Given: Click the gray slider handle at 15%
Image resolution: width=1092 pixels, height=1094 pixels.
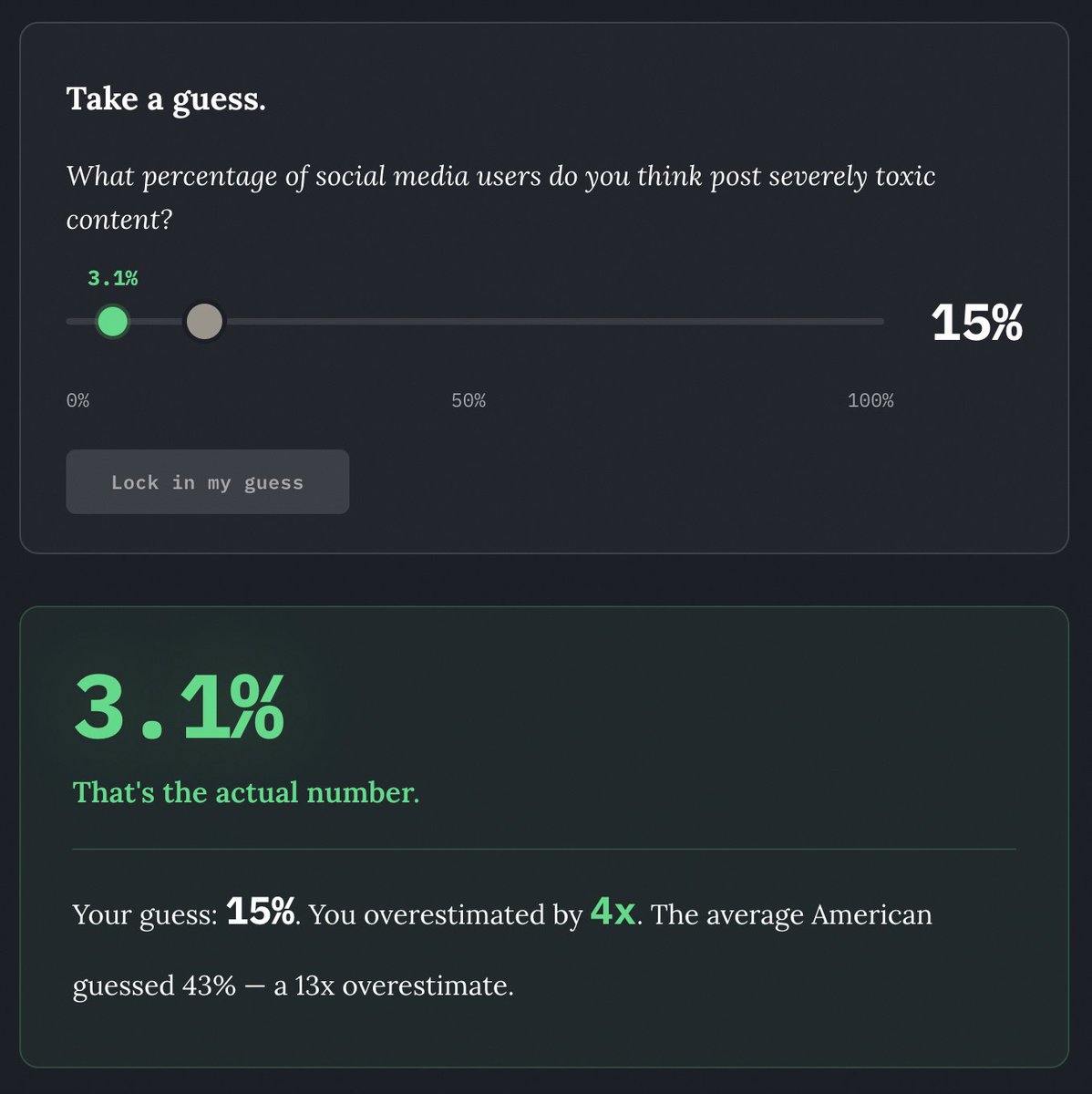Looking at the screenshot, I should pos(204,321).
